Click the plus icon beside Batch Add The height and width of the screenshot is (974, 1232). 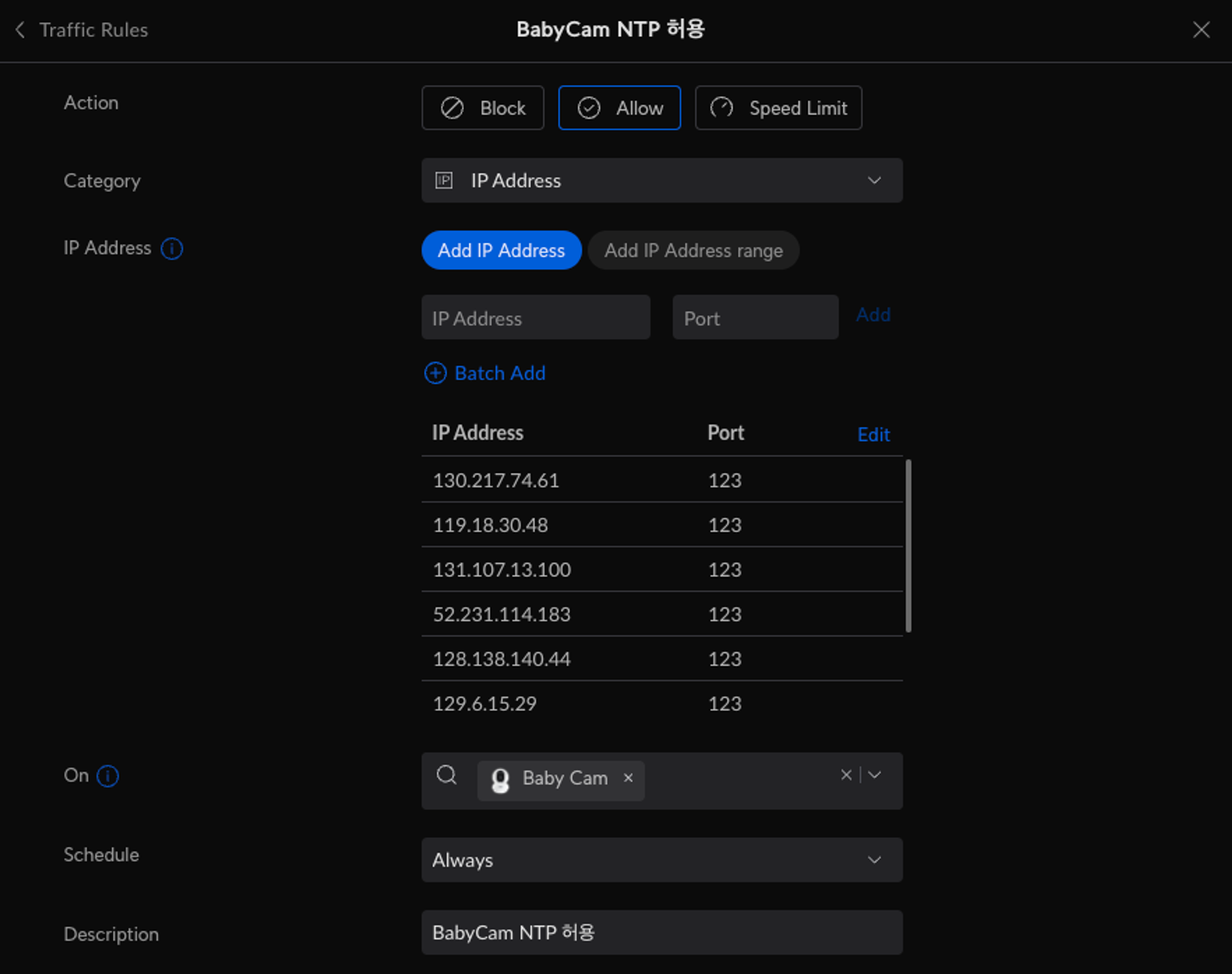(x=436, y=373)
